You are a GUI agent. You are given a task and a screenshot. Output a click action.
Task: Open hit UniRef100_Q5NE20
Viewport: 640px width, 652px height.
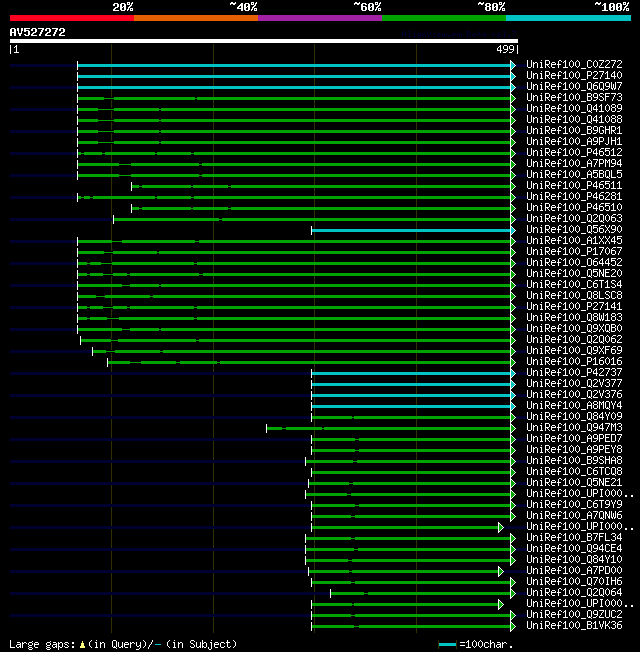(574, 274)
